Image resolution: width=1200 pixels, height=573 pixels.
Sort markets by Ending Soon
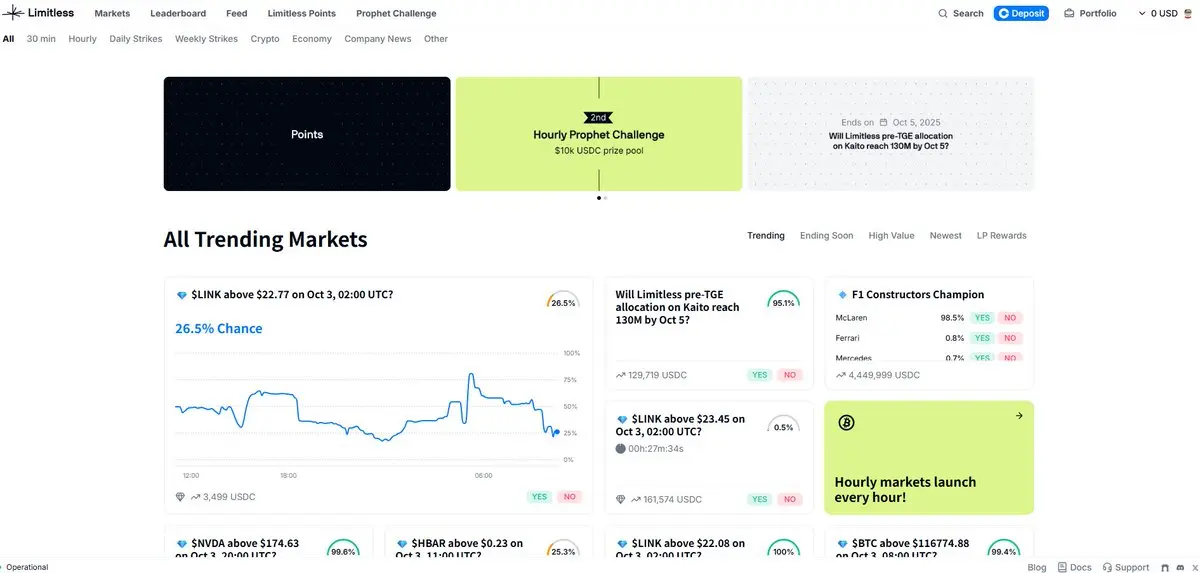tap(826, 236)
